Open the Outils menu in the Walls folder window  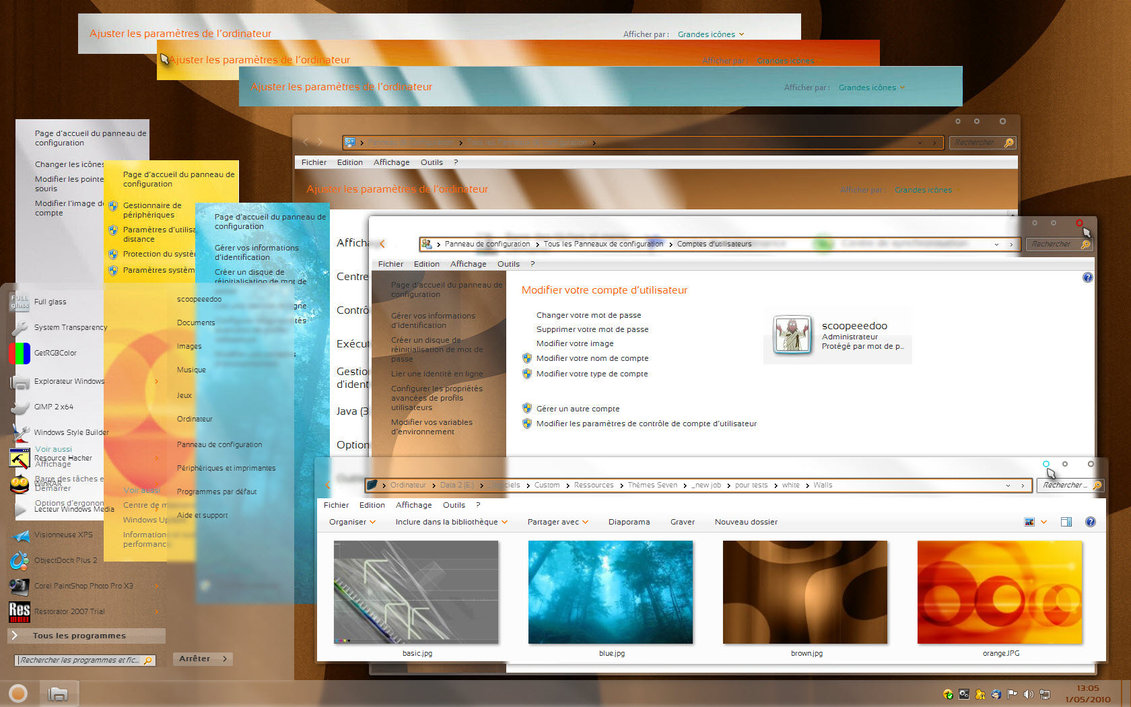click(x=454, y=505)
